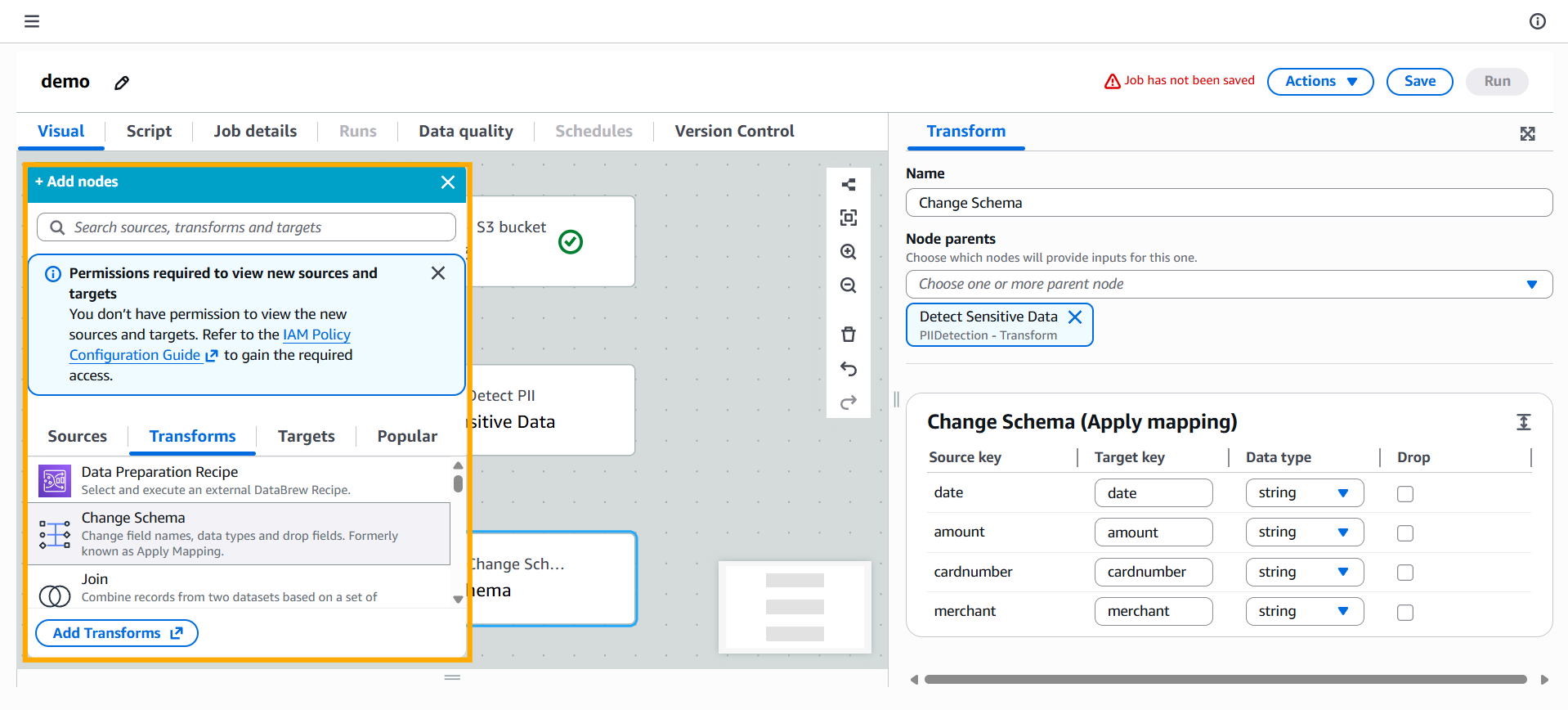1568x710 pixels.
Task: Change the data type for date
Action: 1305,493
